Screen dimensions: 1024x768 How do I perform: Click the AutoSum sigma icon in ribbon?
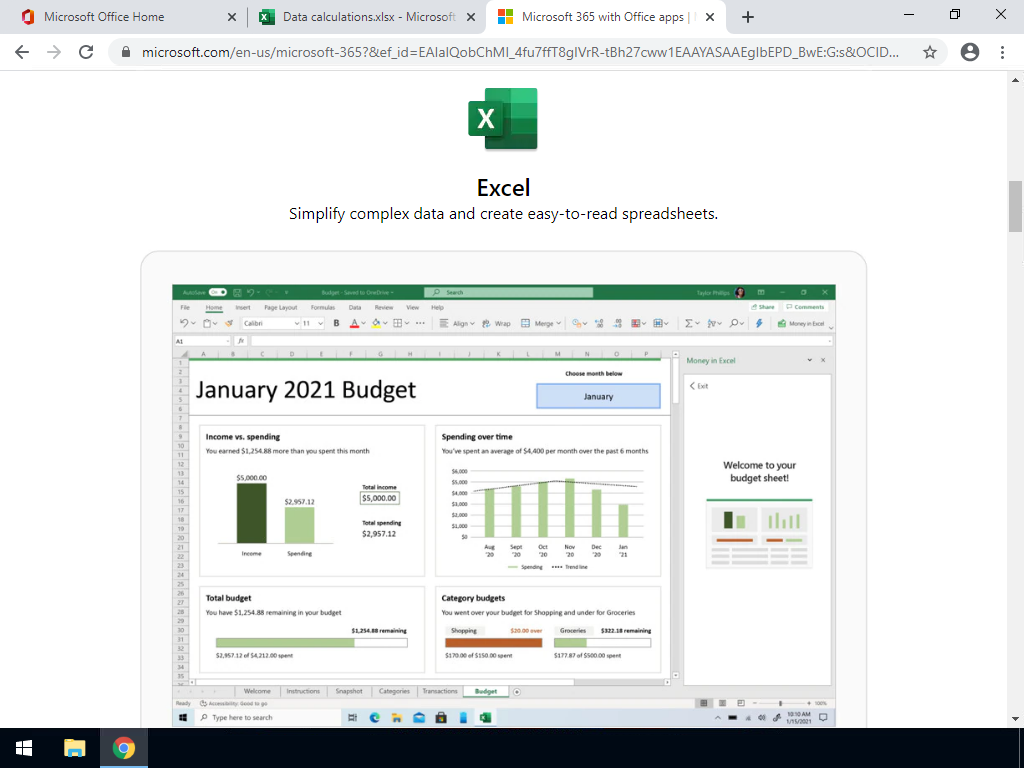[x=688, y=323]
